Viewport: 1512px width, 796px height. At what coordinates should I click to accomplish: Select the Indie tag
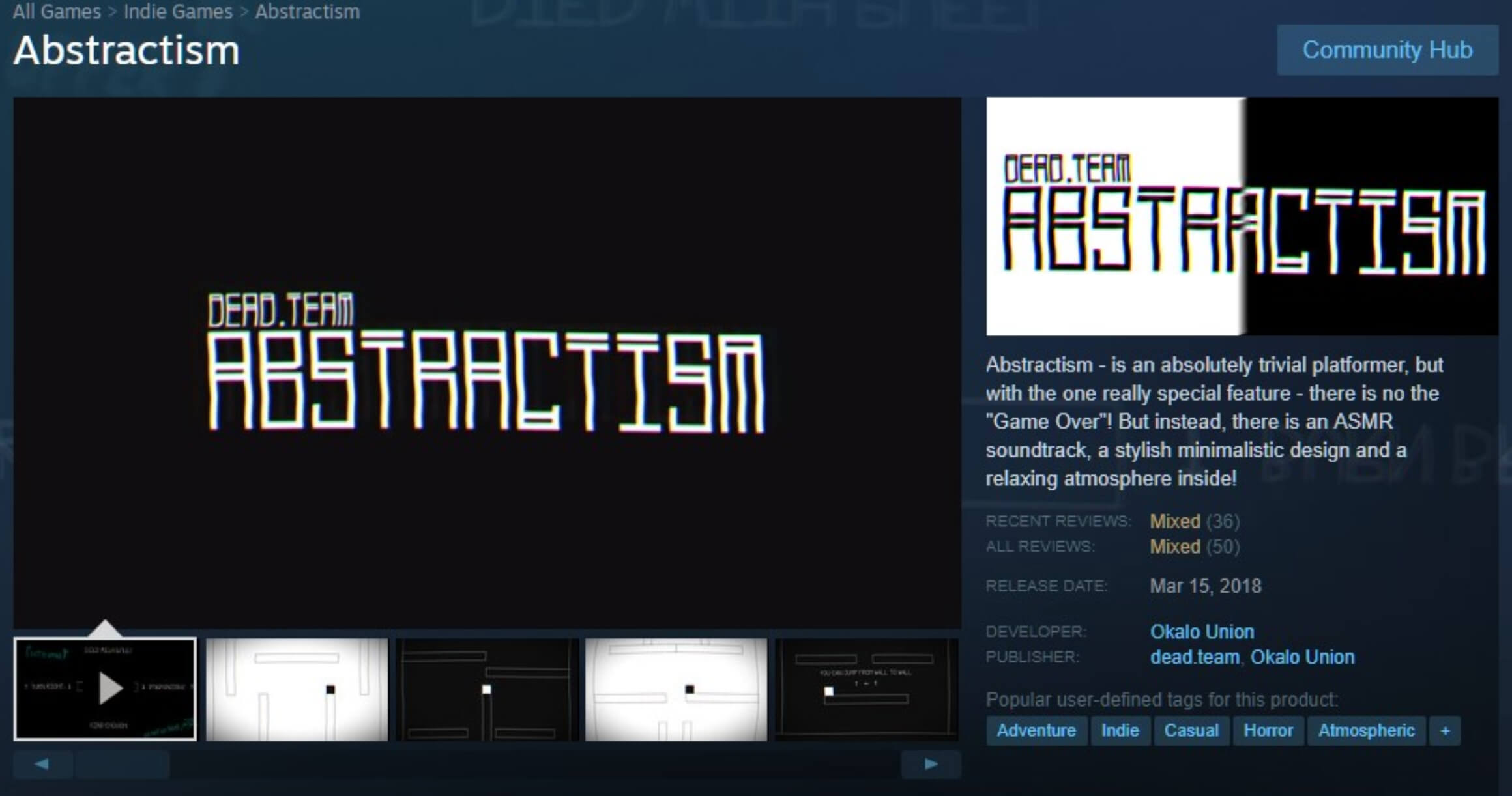tap(1120, 730)
